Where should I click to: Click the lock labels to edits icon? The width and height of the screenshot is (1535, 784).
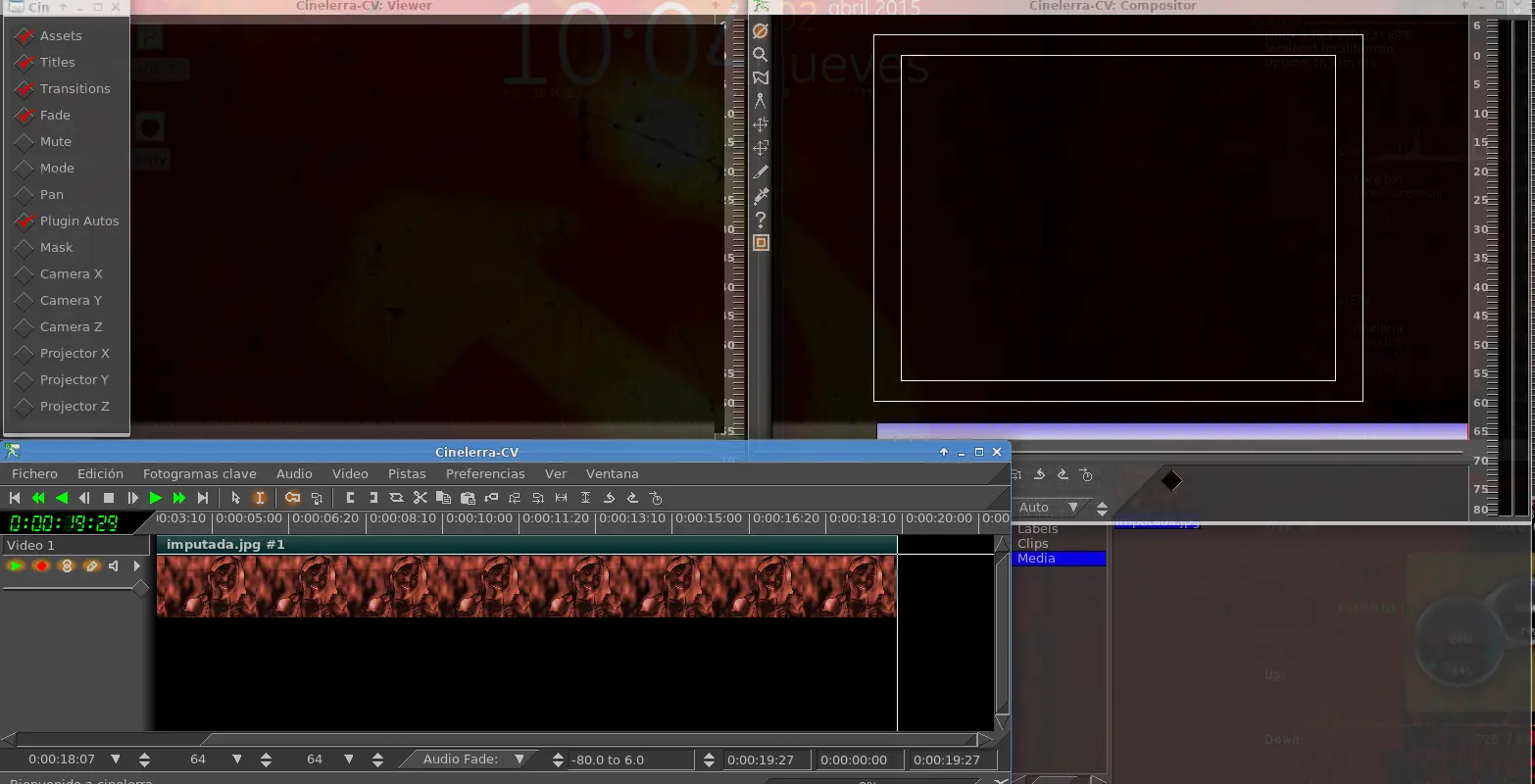(x=316, y=498)
